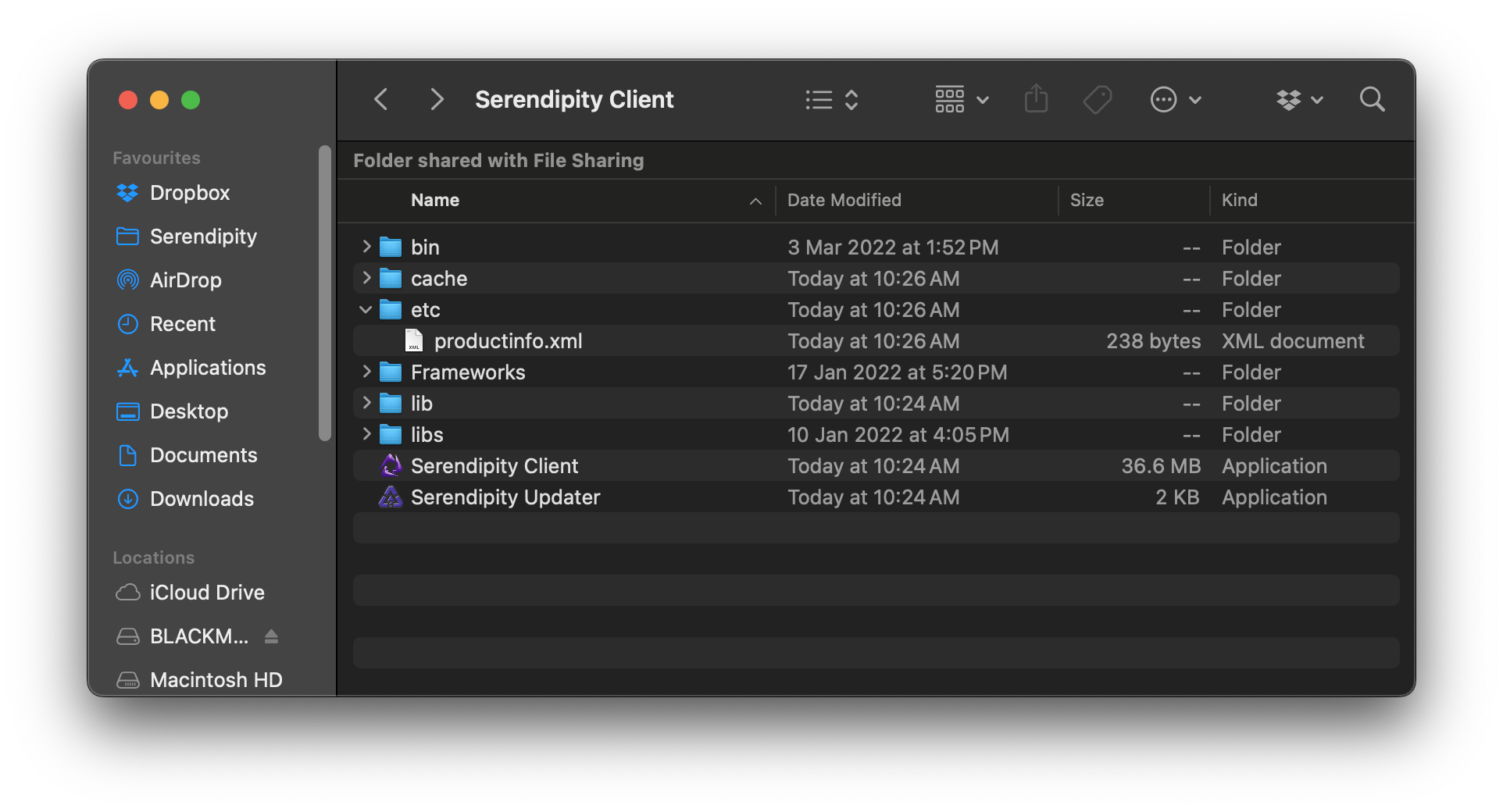Select the etc folder icon
Screen dimensions: 1503x812
coord(391,310)
